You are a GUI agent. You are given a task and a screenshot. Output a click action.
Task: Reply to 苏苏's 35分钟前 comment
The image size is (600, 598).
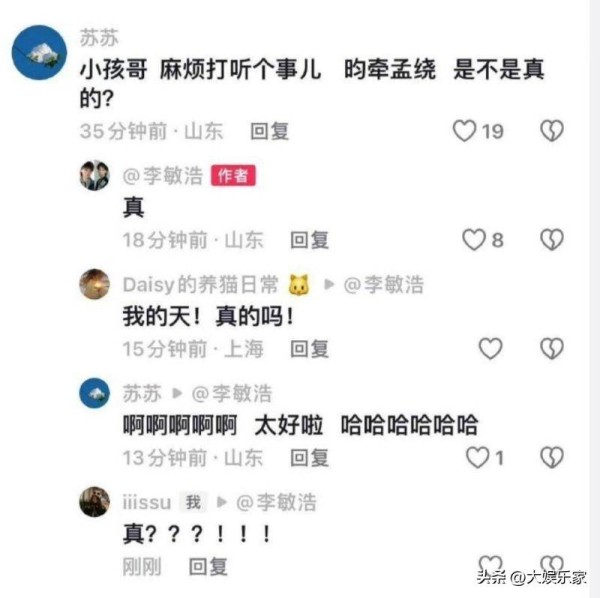pos(269,131)
